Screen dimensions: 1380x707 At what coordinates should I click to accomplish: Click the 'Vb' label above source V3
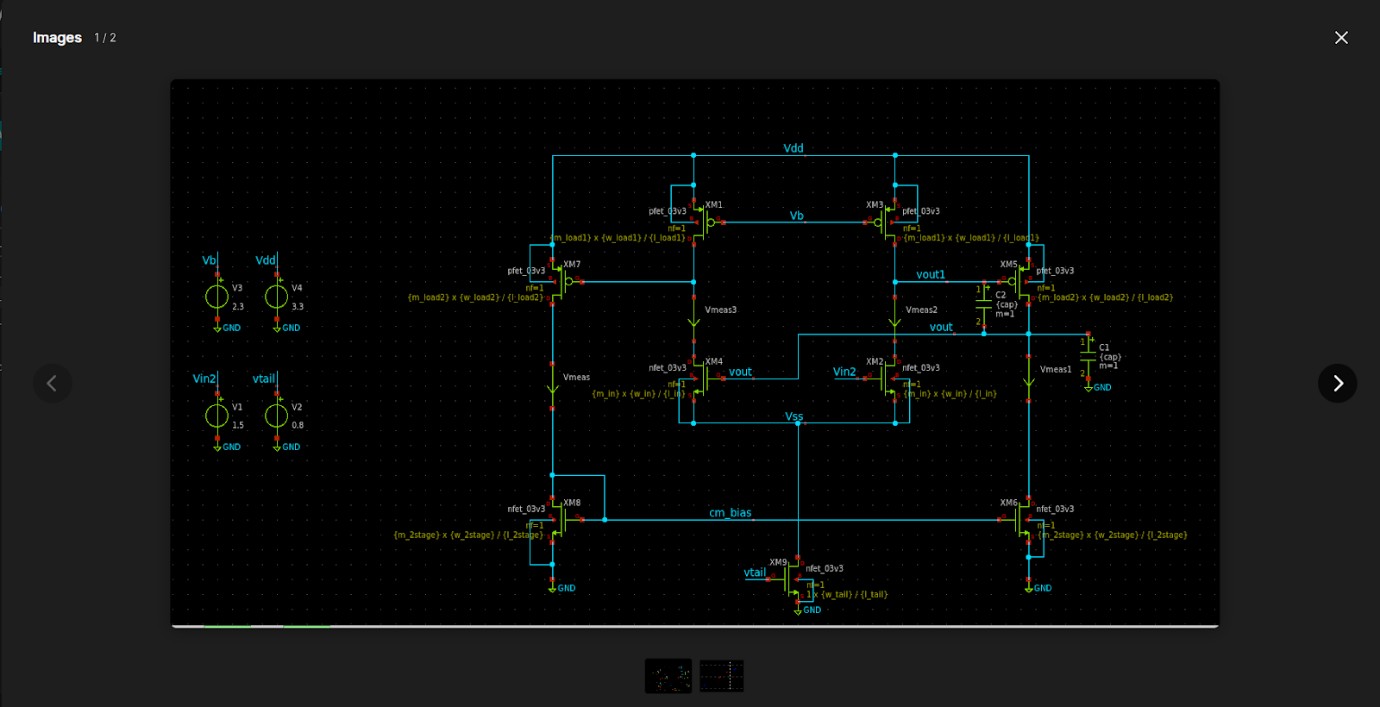(209, 260)
